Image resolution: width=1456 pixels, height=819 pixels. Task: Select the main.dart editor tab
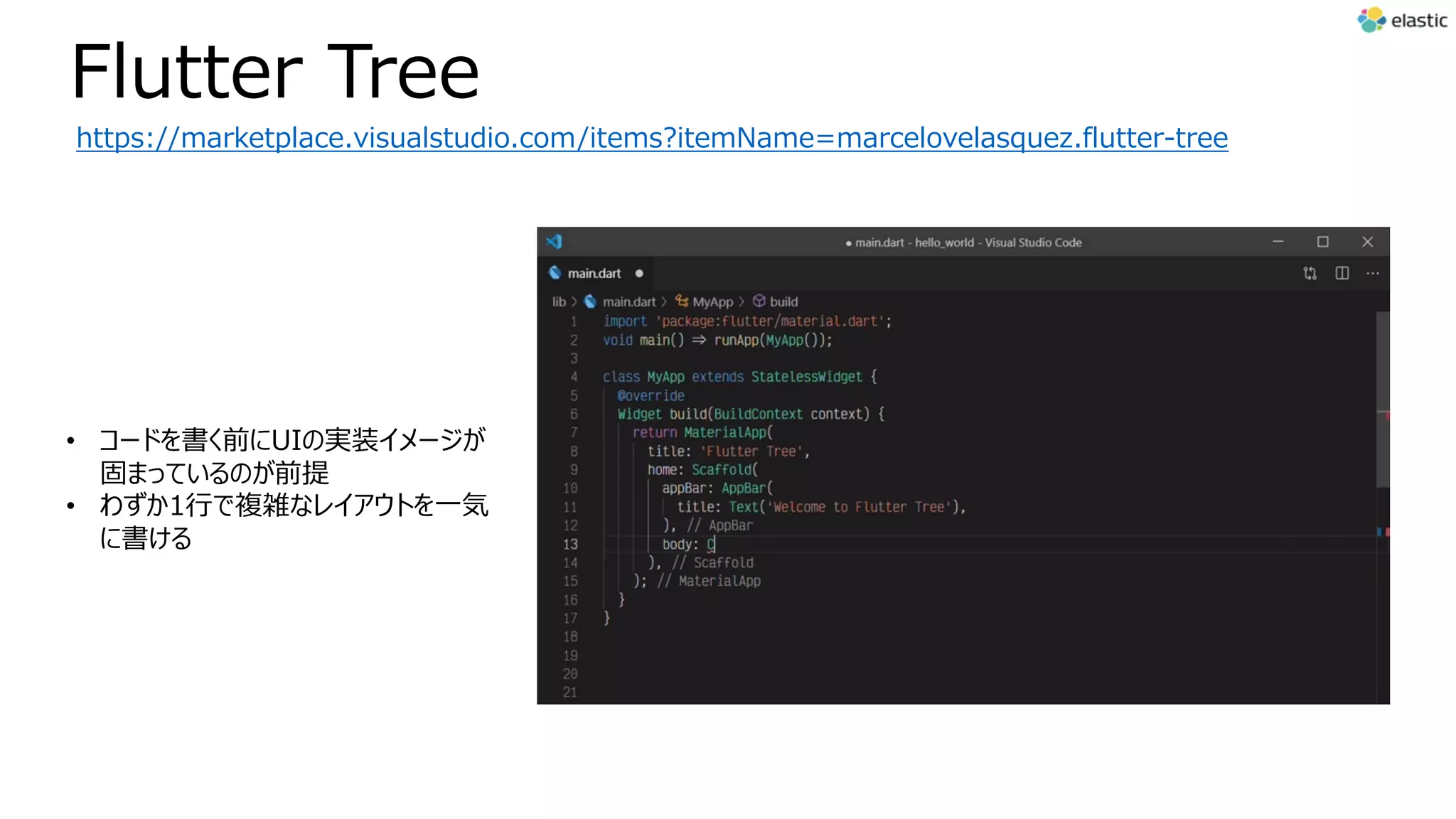click(x=594, y=274)
